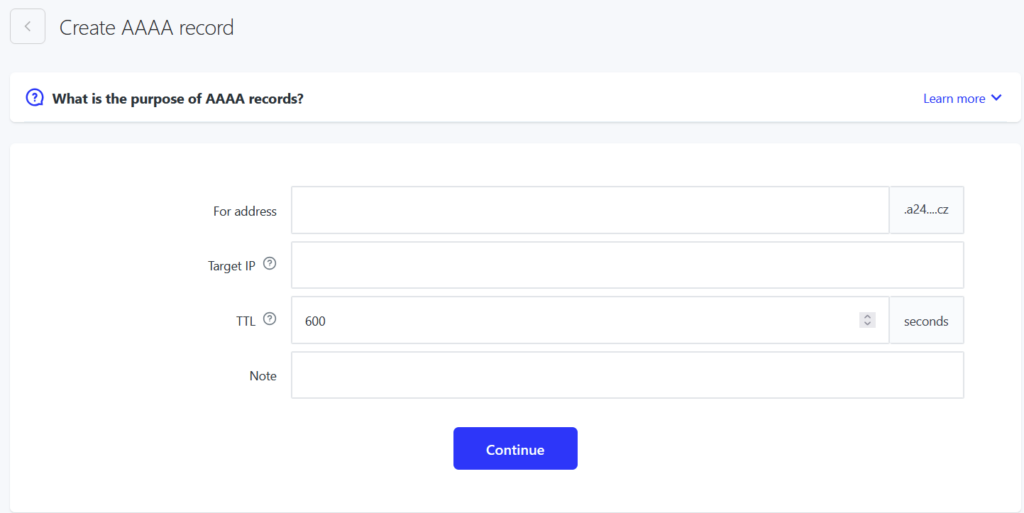The height and width of the screenshot is (513, 1024).
Task: Expand the chevron next to Learn more
Action: tap(996, 99)
